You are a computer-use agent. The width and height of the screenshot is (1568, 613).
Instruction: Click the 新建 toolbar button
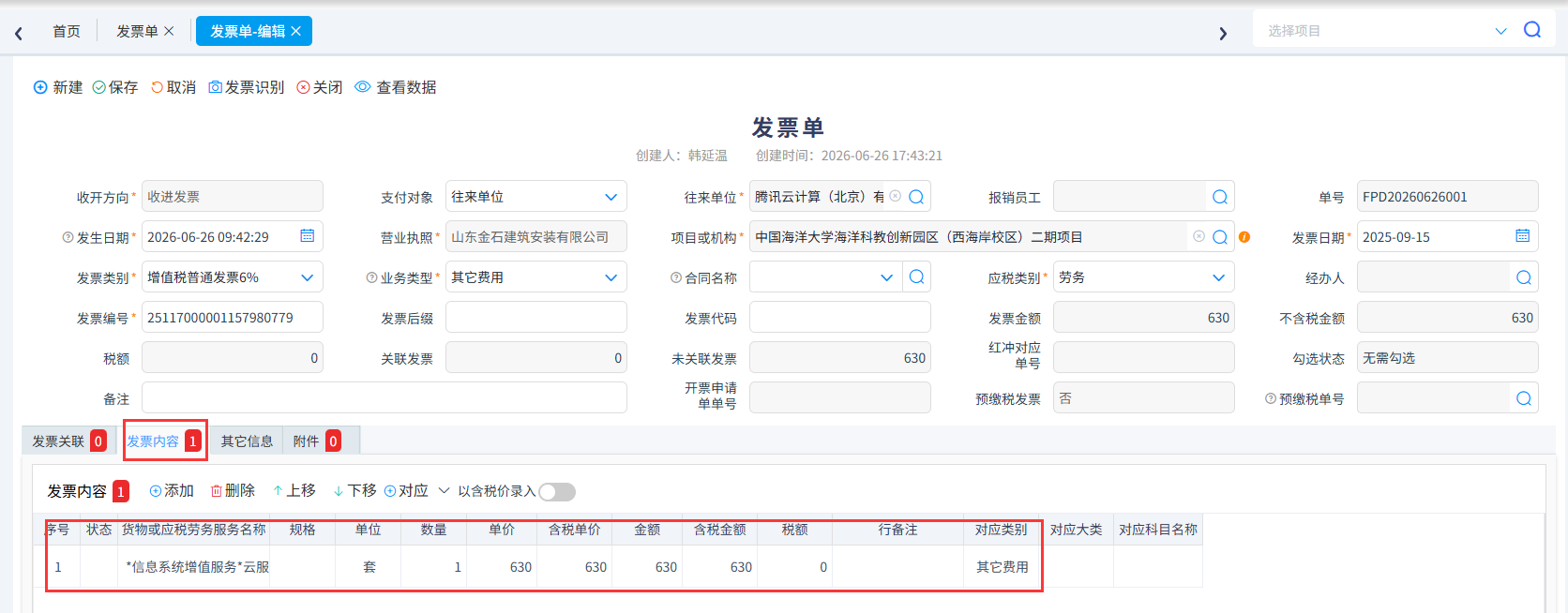58,87
